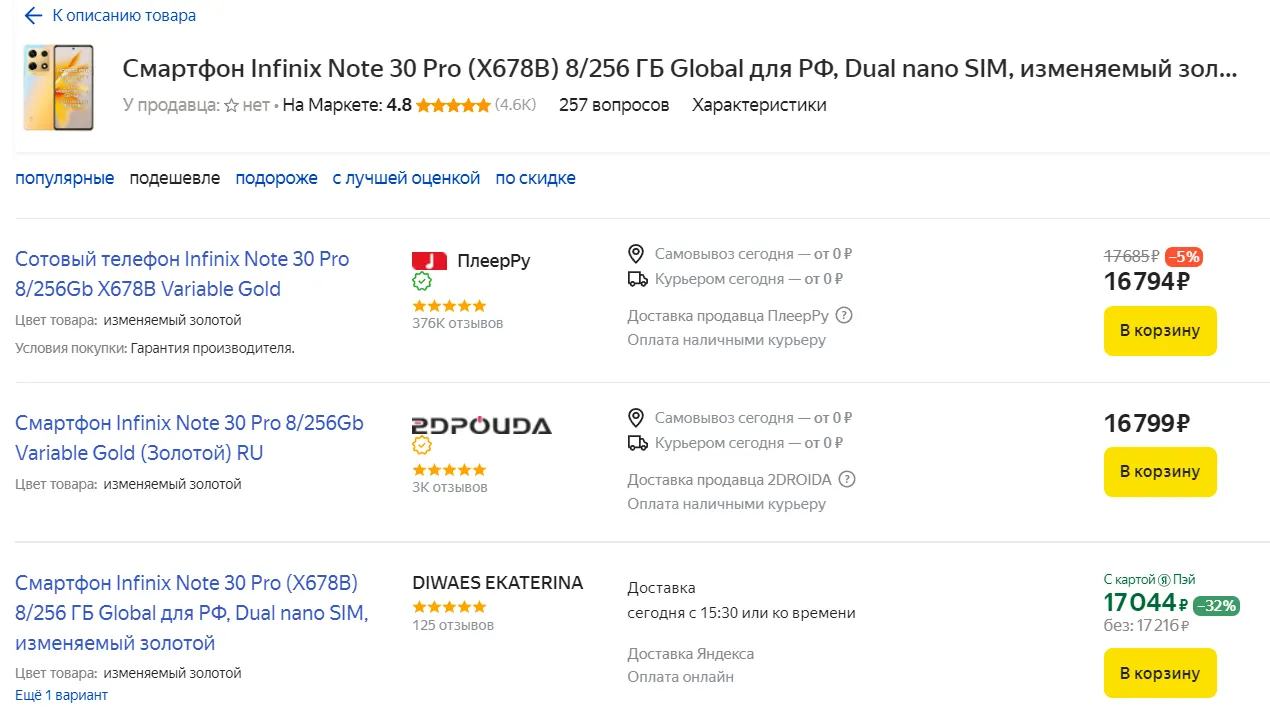1270x723 pixels.
Task: Open "Характеристики" link in header
Action: (x=759, y=105)
